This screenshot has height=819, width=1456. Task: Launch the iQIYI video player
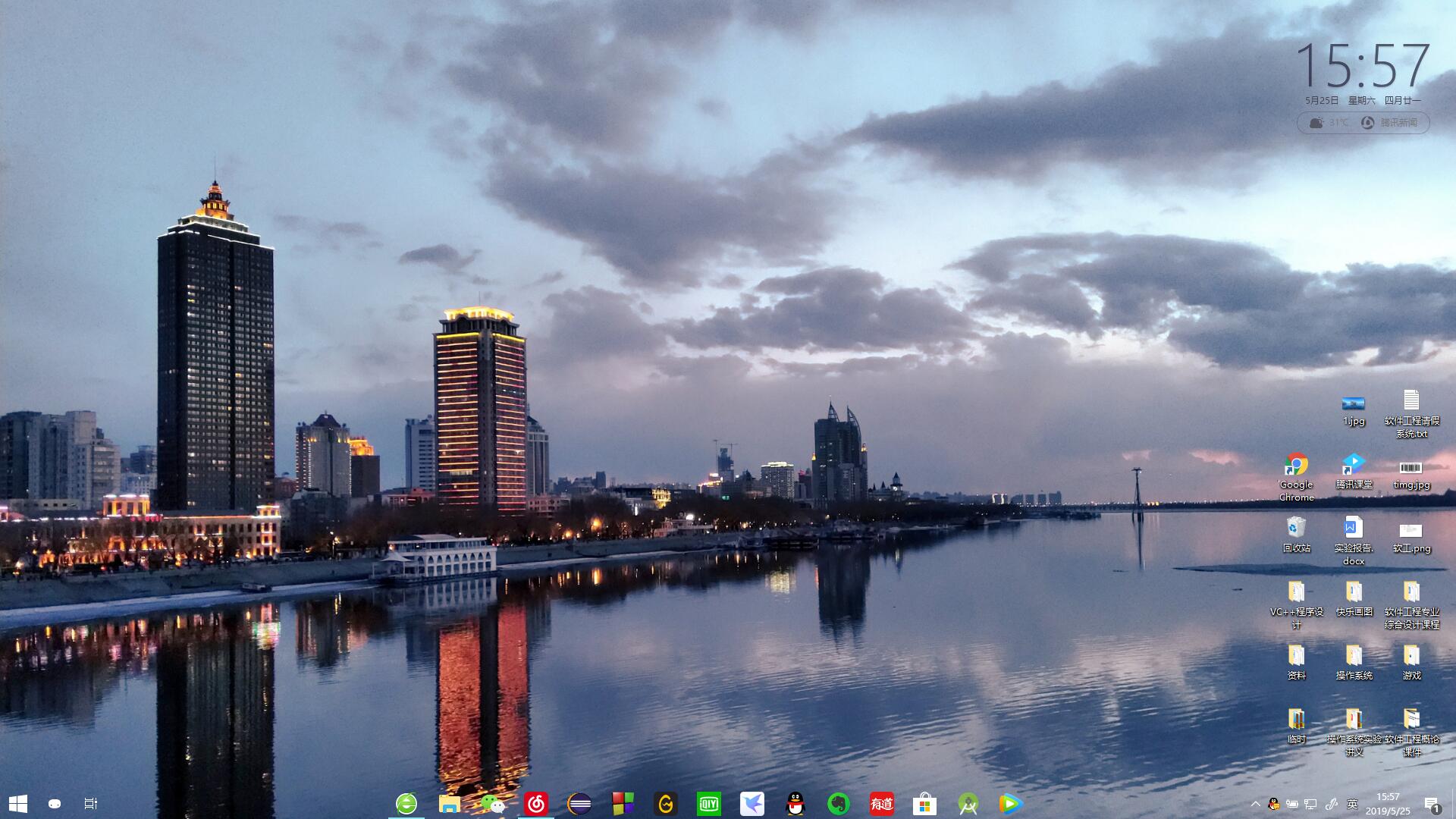pyautogui.click(x=708, y=803)
